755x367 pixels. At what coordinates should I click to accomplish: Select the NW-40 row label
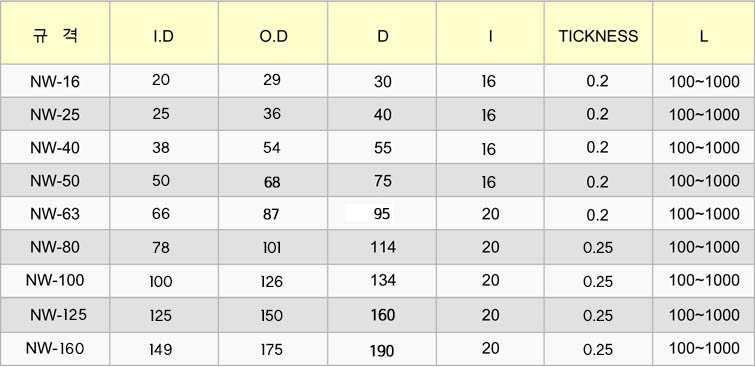[55, 148]
